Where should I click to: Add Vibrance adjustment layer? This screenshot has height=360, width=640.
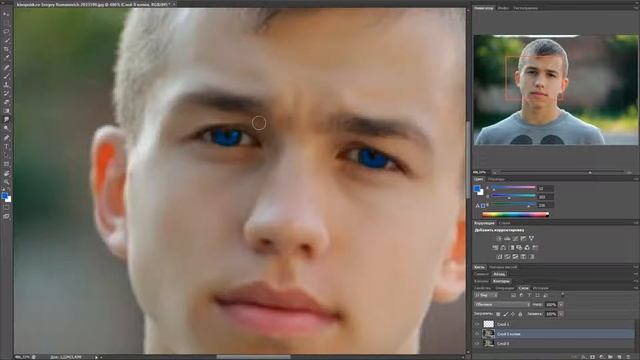(x=531, y=239)
